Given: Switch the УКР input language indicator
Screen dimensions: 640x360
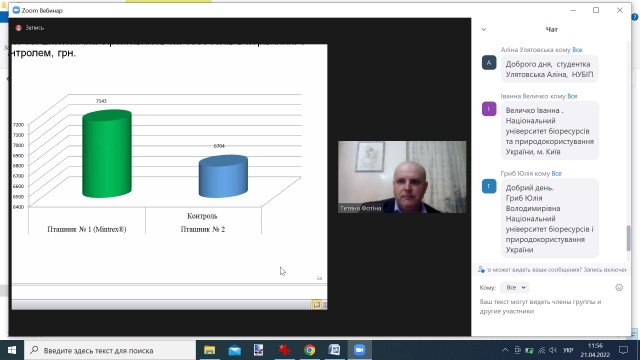Looking at the screenshot, I should (x=568, y=350).
